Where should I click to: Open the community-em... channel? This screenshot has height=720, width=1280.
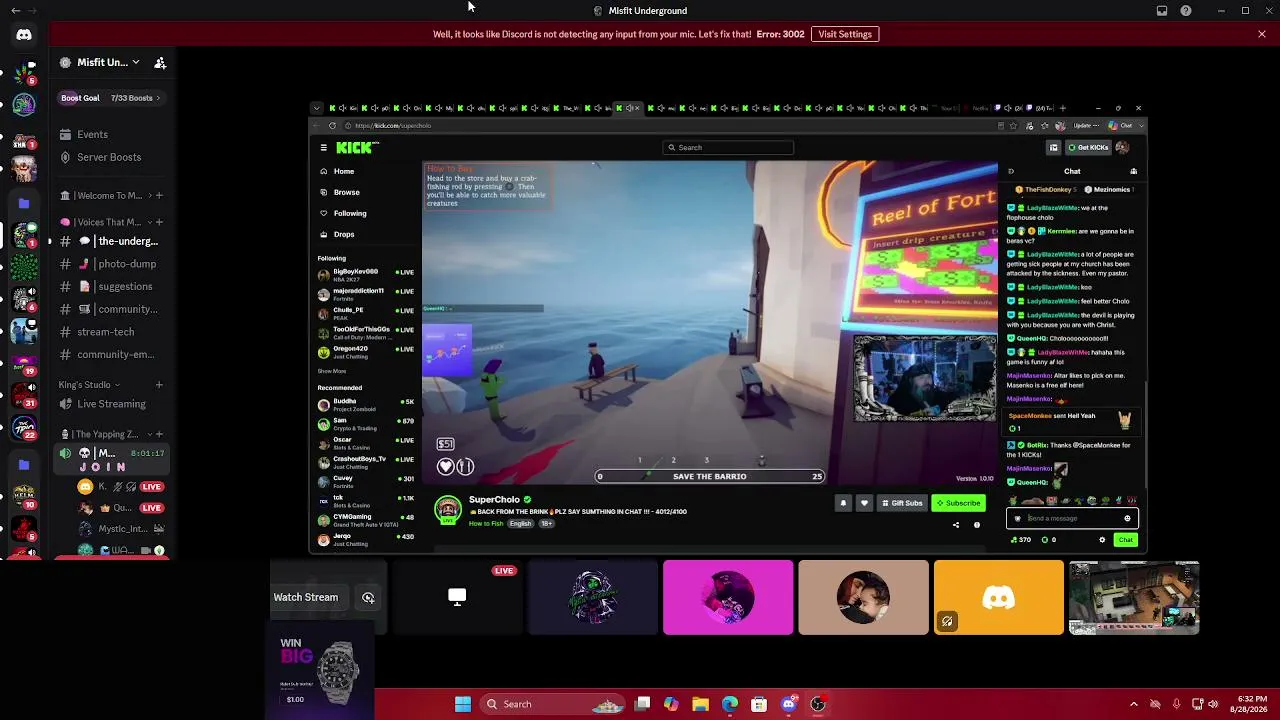click(111, 354)
